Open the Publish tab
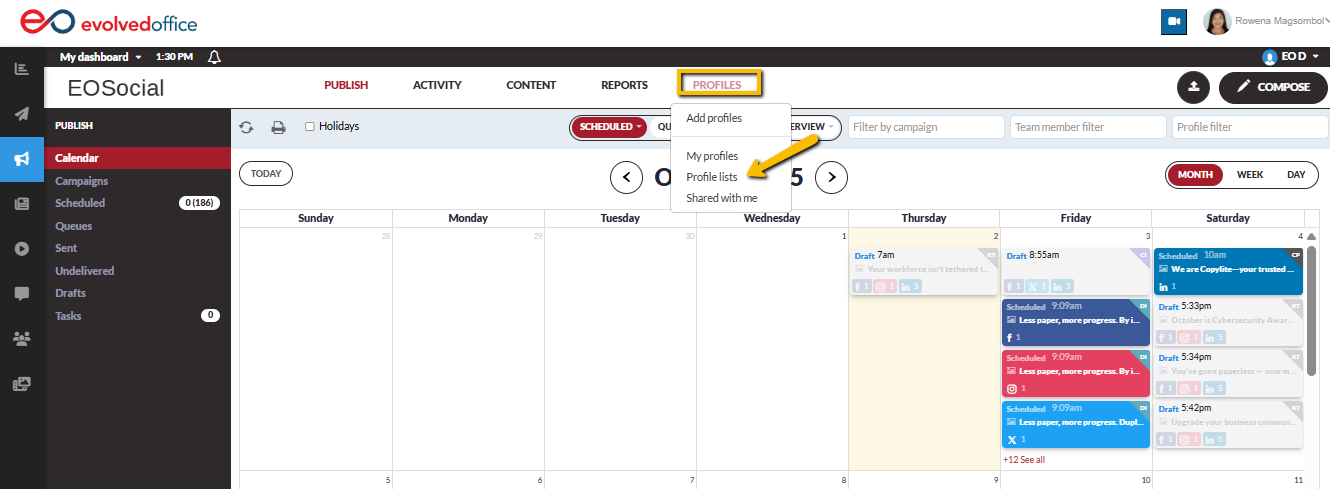 coord(346,85)
